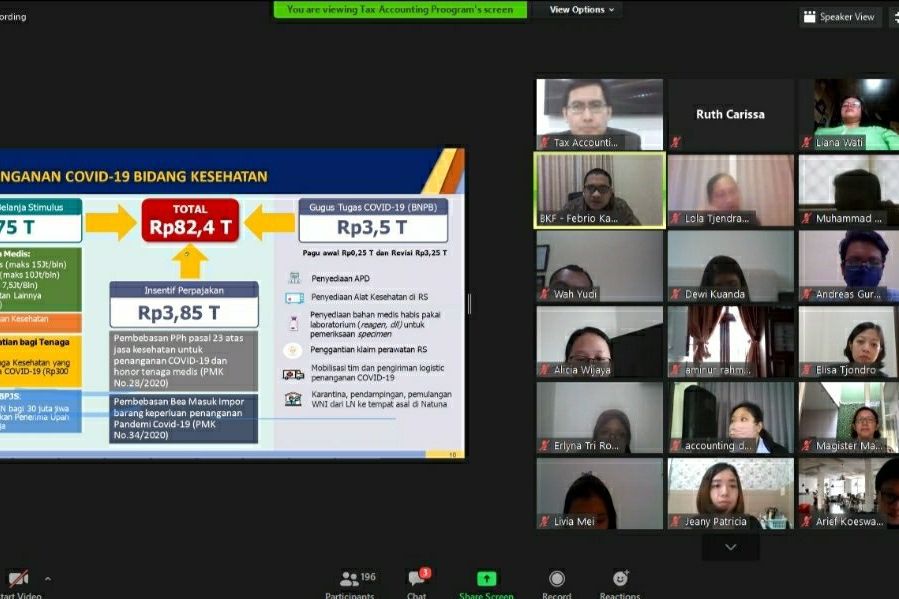This screenshot has height=599, width=899.
Task: Click muted mic icon beside Livia Mei
Action: pyautogui.click(x=544, y=521)
